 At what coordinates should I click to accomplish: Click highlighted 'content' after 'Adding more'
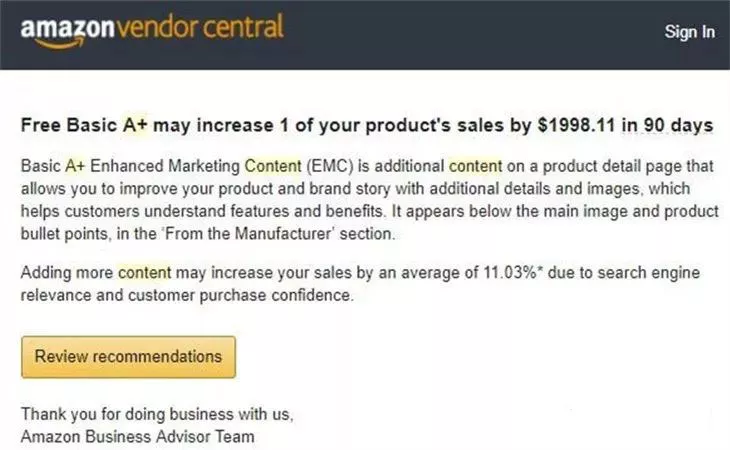coord(143,272)
